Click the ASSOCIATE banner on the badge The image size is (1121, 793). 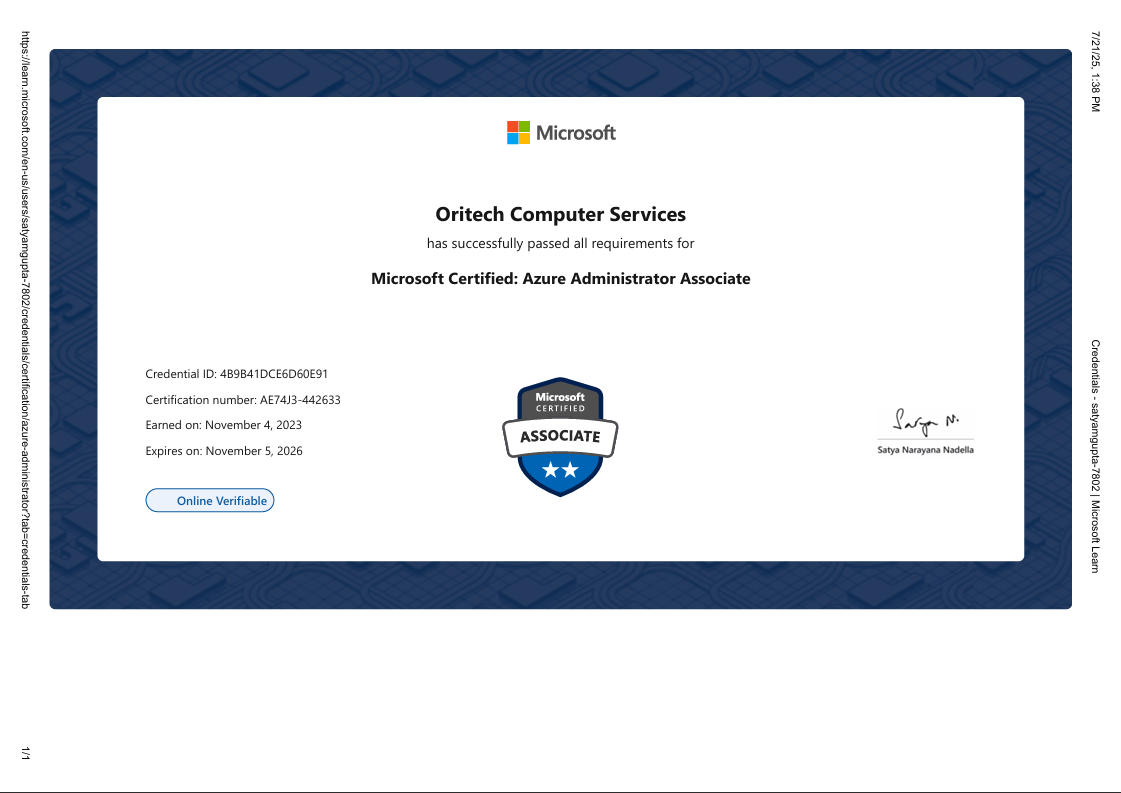[560, 436]
